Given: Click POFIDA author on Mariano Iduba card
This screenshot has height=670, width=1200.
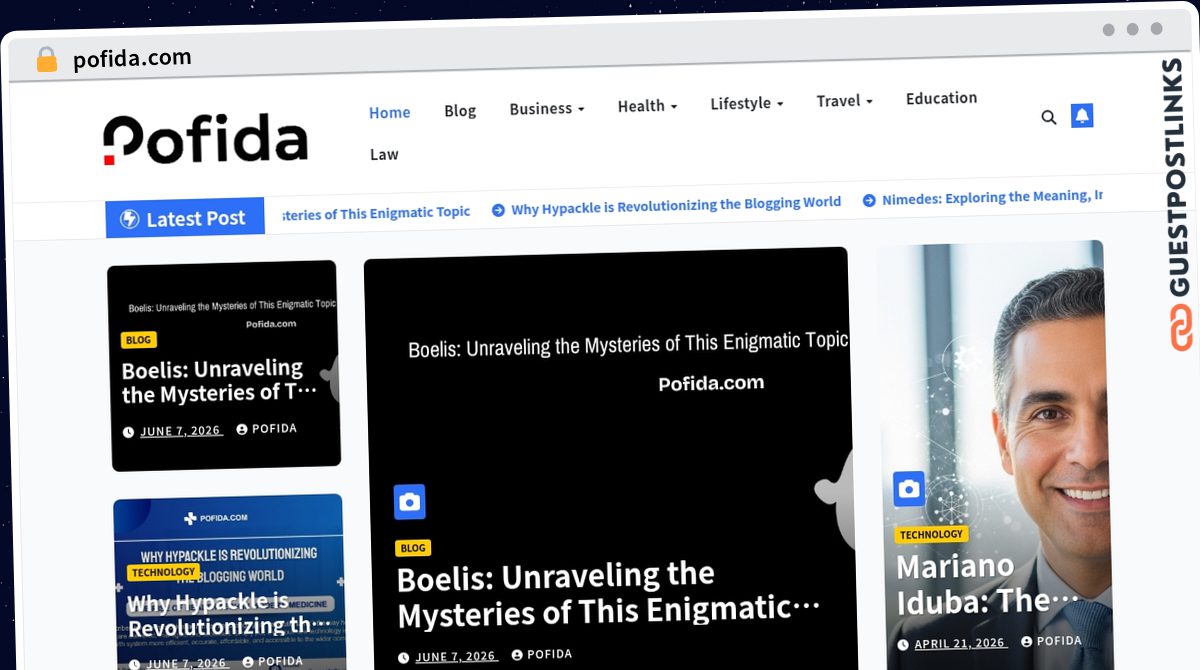Looking at the screenshot, I should click(x=1059, y=641).
